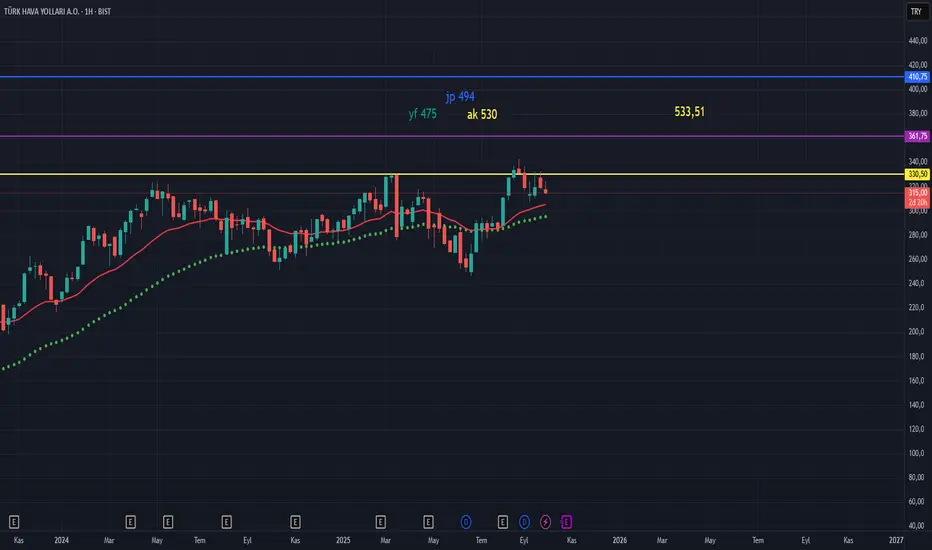Click the earnings marker near Mar 2025
This screenshot has height=550, width=932.
(380, 522)
